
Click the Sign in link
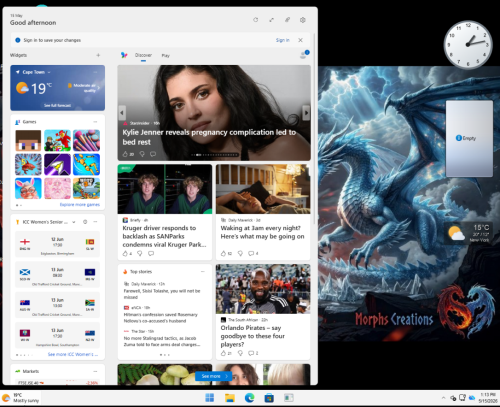pos(283,40)
